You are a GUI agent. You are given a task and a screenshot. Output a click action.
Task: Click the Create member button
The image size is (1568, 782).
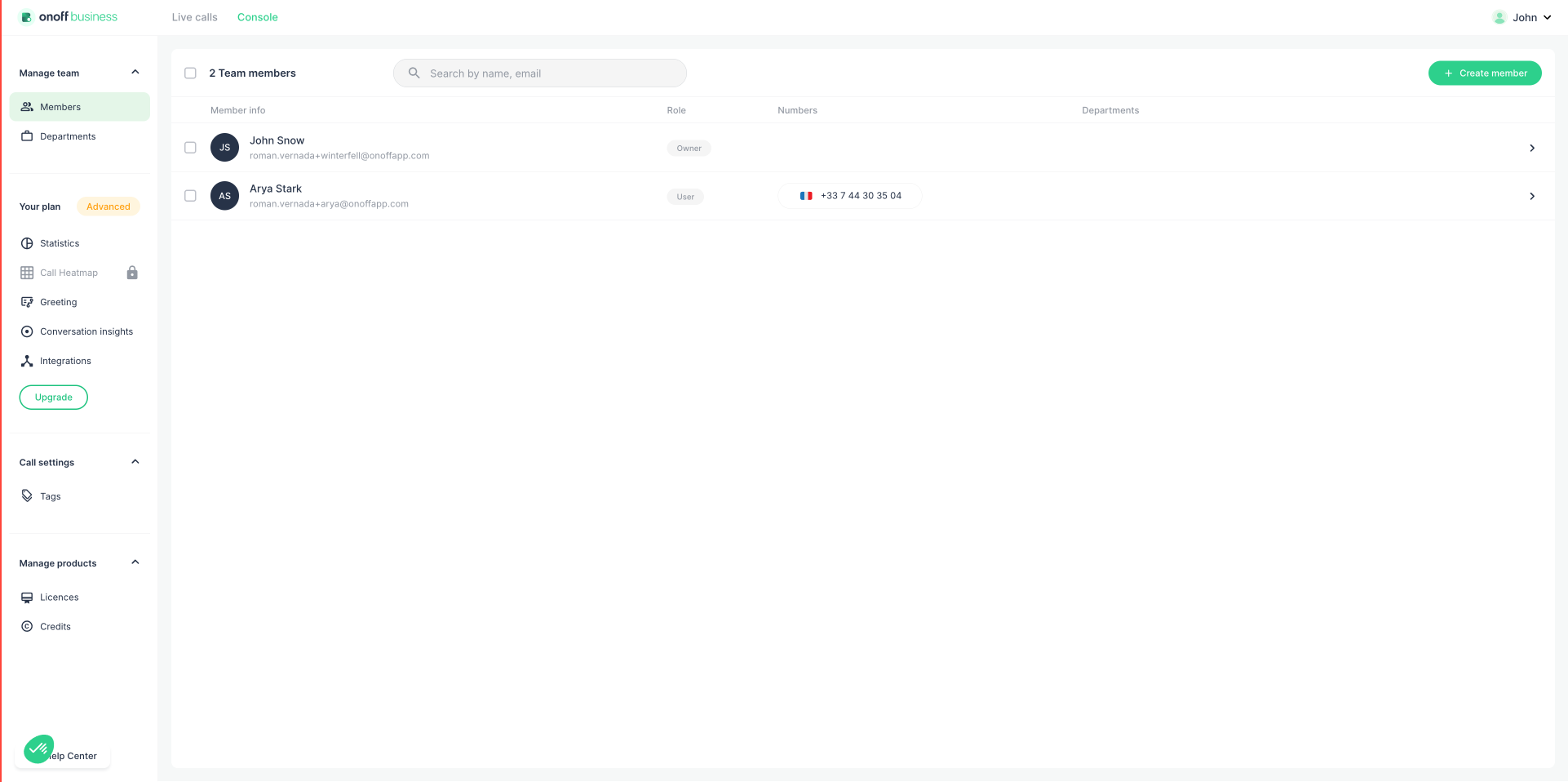[1485, 73]
